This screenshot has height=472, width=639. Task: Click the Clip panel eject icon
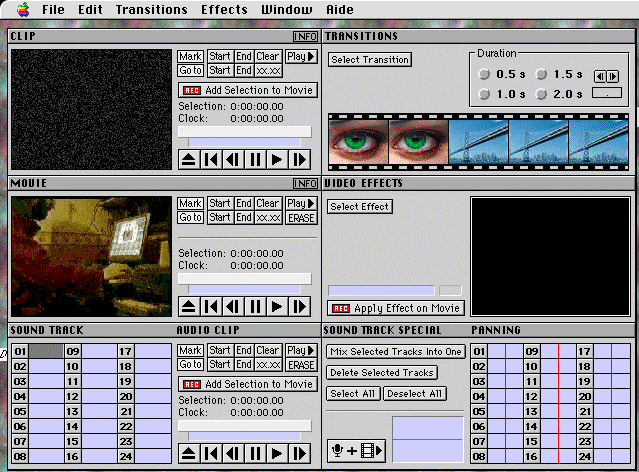pos(189,159)
